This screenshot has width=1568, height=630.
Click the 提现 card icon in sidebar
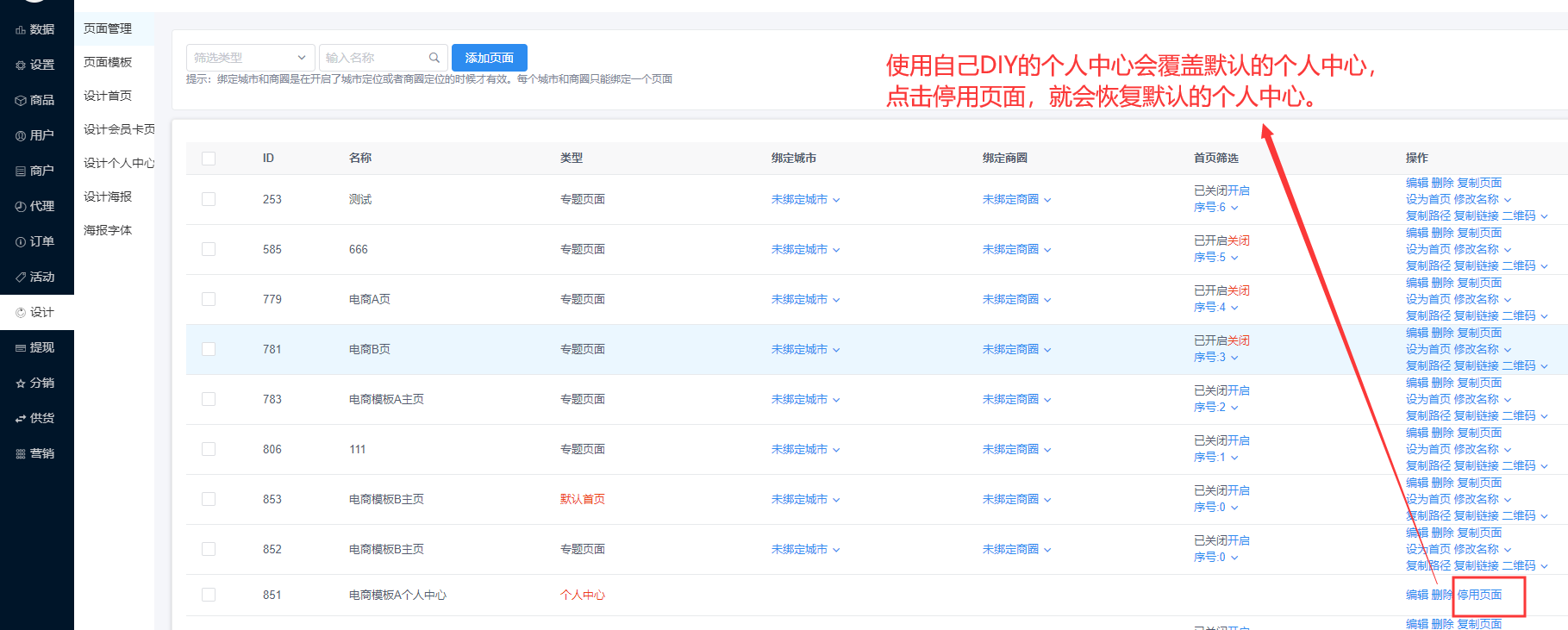[20, 348]
